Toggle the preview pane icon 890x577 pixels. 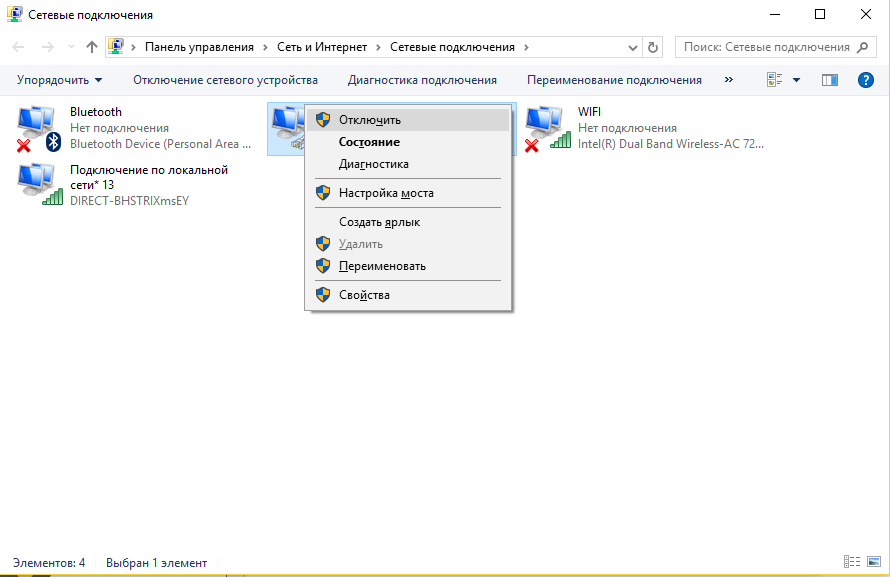829,80
